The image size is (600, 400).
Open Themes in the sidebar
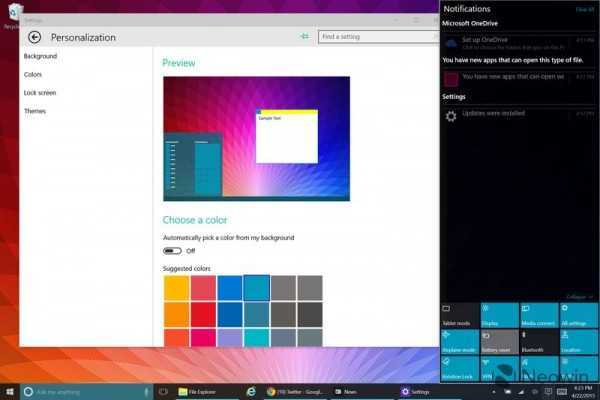pos(35,111)
